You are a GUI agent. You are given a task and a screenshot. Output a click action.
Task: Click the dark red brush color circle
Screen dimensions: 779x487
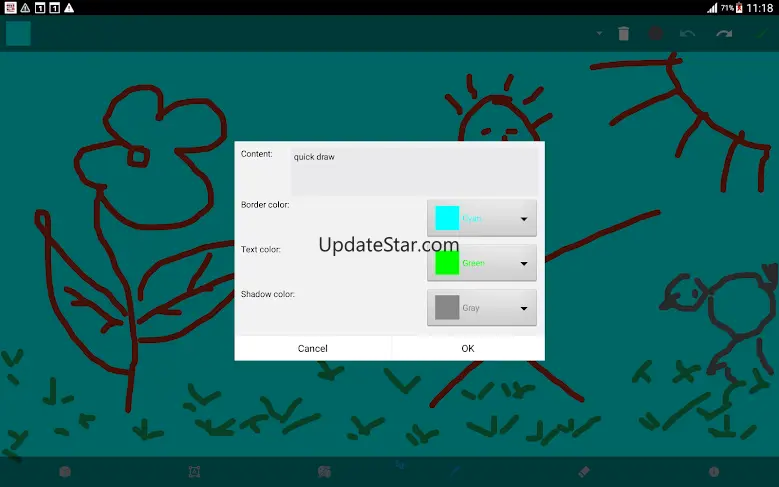coord(656,33)
